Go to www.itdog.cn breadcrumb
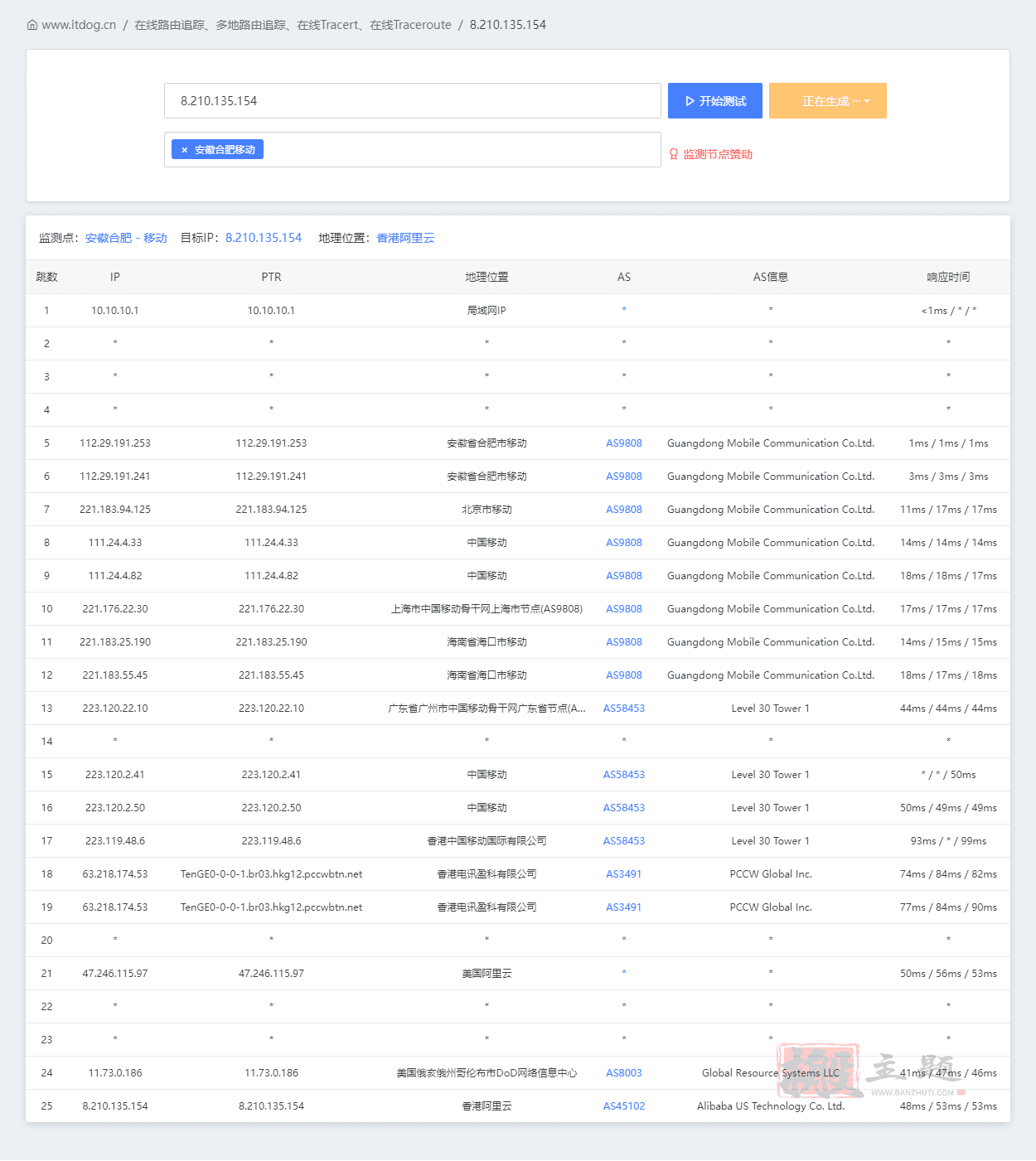The width and height of the screenshot is (1036, 1161). pyautogui.click(x=79, y=25)
